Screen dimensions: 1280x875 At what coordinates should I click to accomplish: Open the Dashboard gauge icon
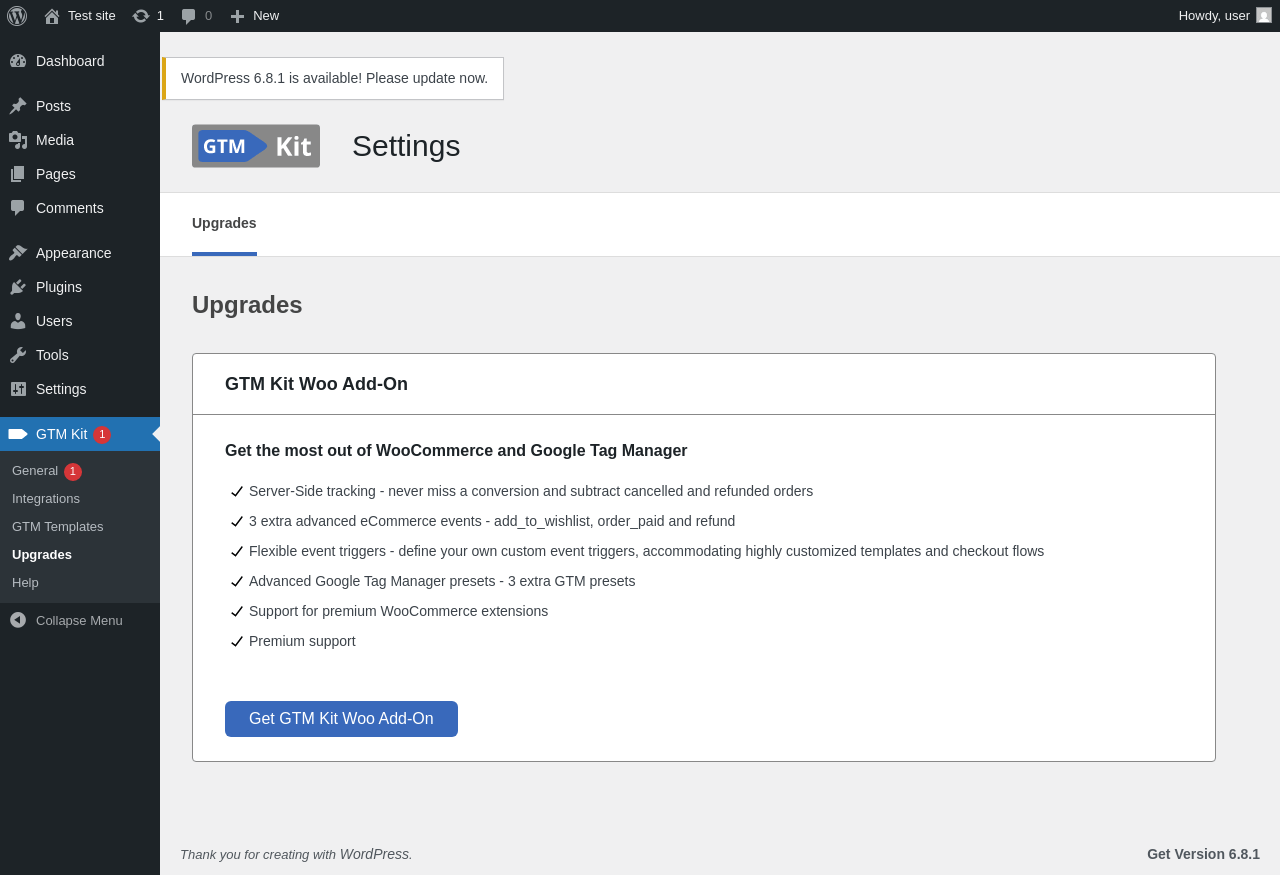click(18, 61)
